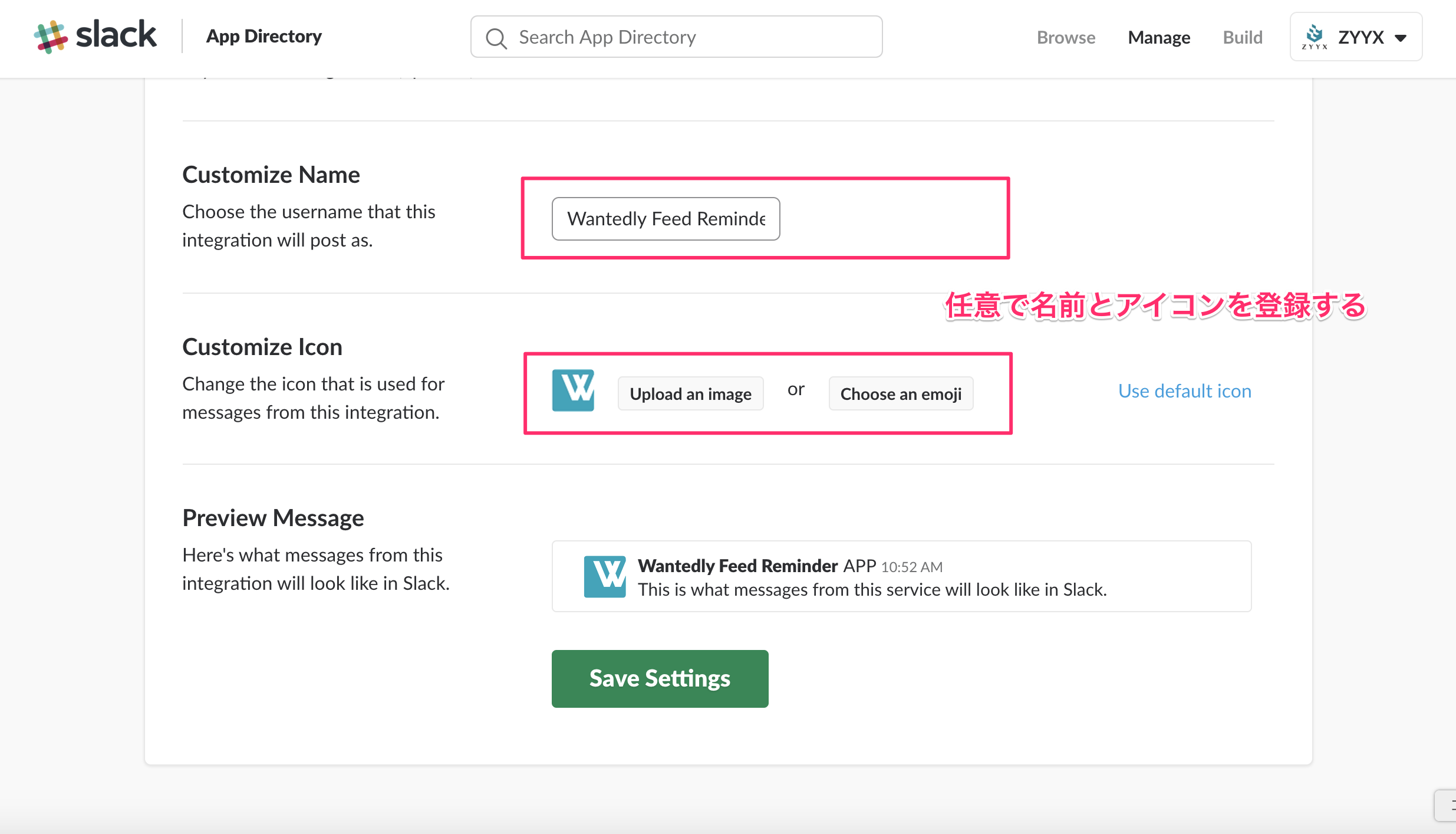Click the Customize Name heading
This screenshot has height=834, width=1456.
coord(271,175)
